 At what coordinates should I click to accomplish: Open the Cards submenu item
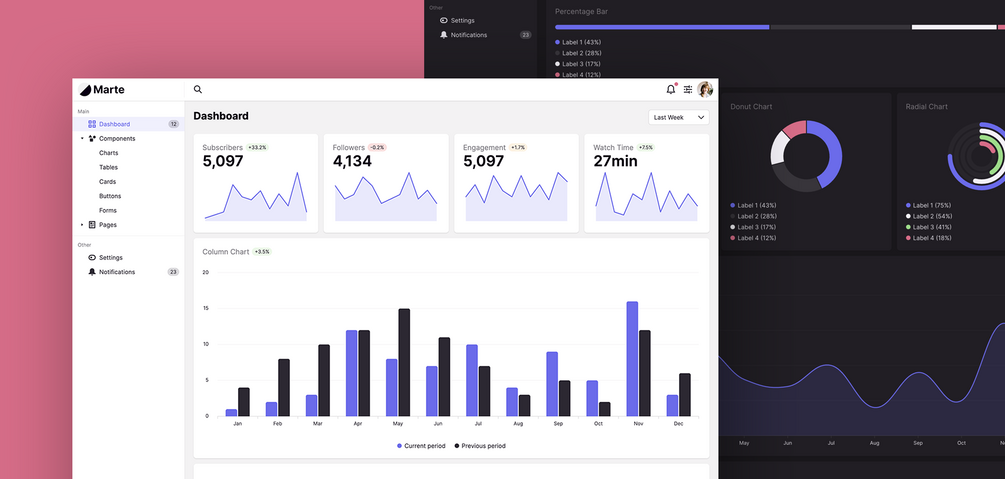click(x=107, y=181)
